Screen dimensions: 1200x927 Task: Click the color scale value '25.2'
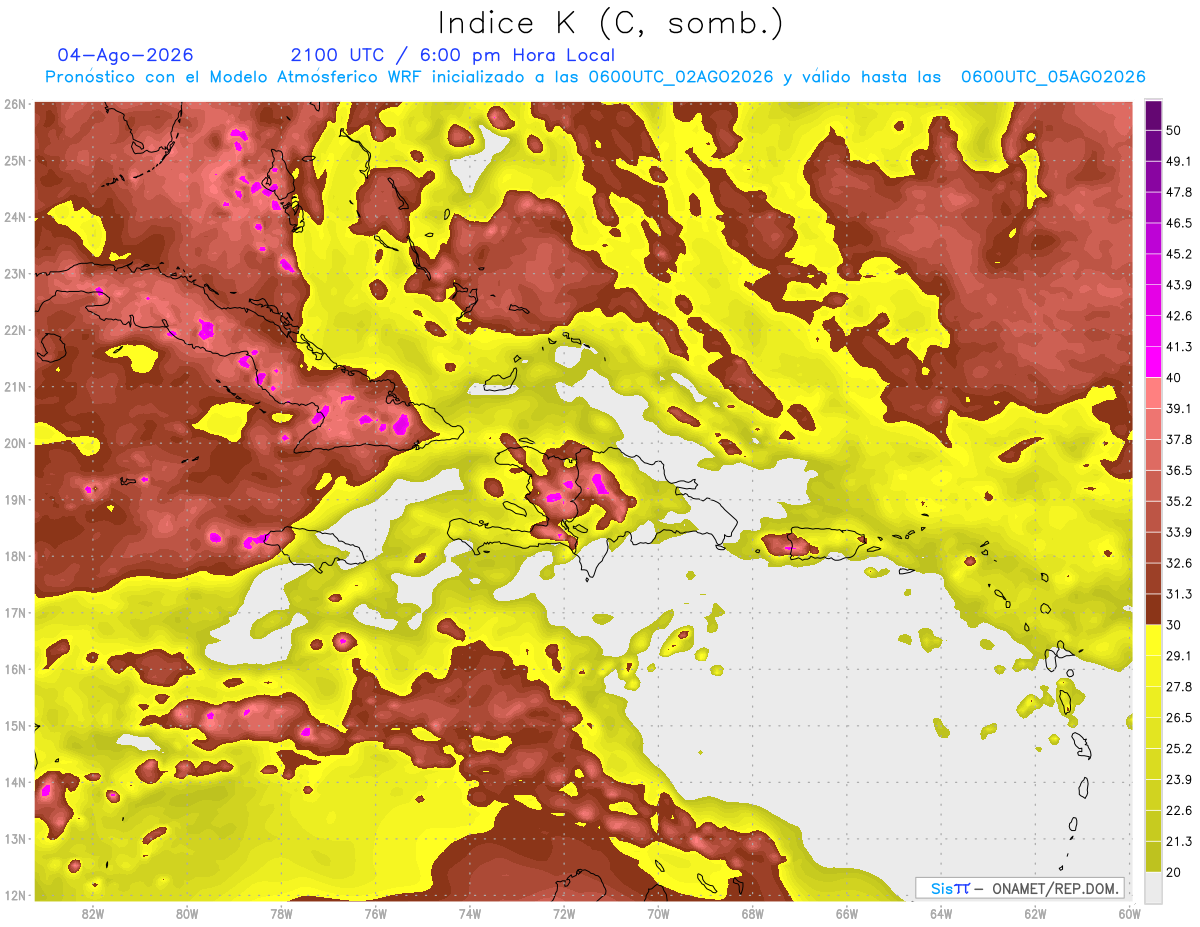(1180, 748)
